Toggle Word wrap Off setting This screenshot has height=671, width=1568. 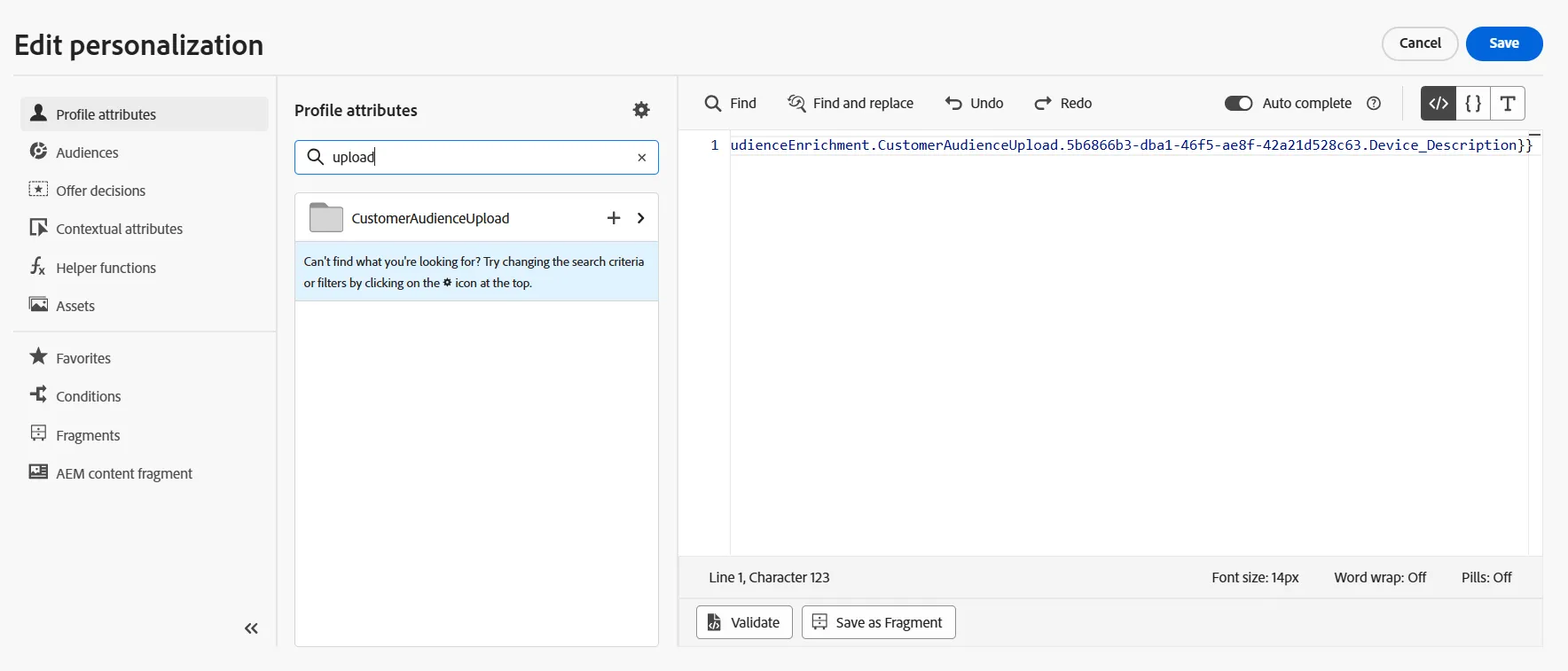pos(1380,577)
